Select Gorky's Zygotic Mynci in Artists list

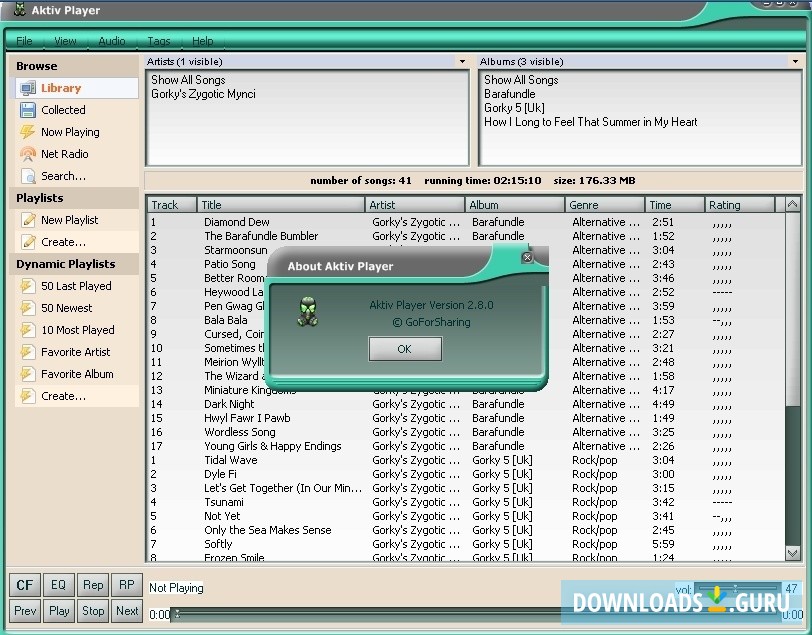(204, 94)
